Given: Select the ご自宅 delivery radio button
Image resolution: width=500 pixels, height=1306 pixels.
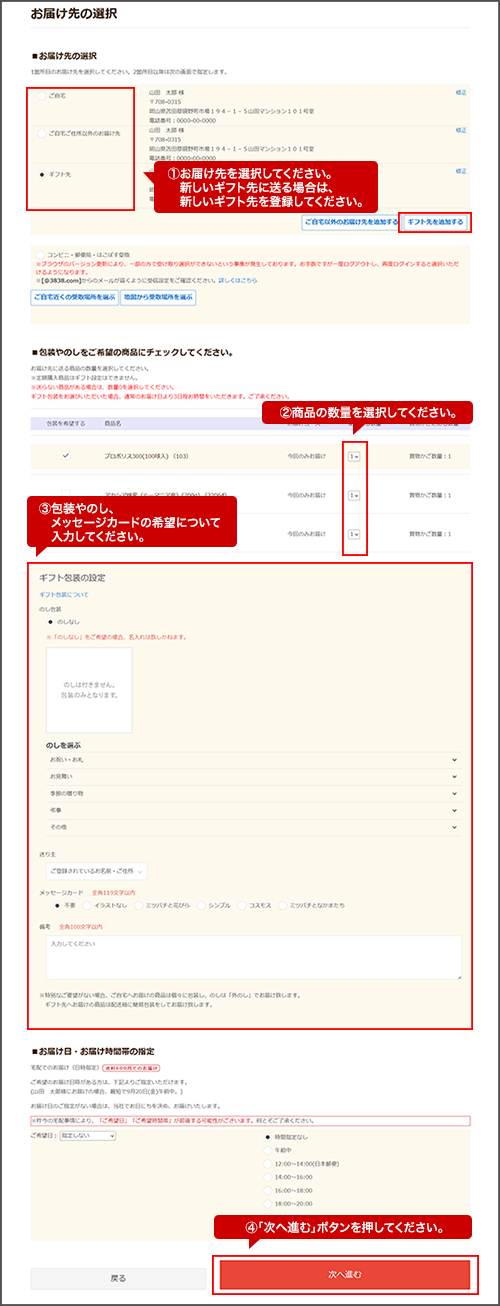Looking at the screenshot, I should (x=41, y=96).
